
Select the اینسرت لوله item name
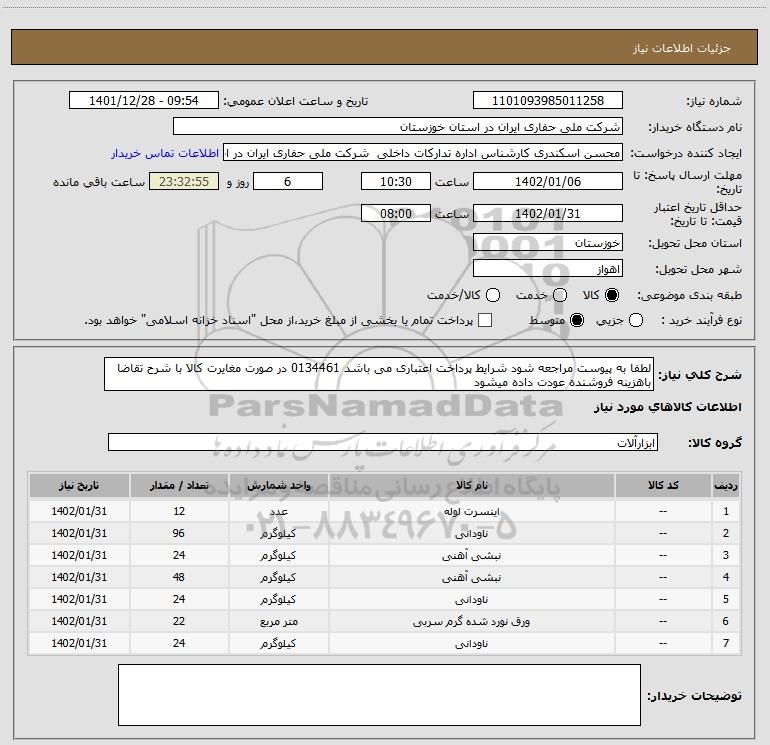[471, 512]
